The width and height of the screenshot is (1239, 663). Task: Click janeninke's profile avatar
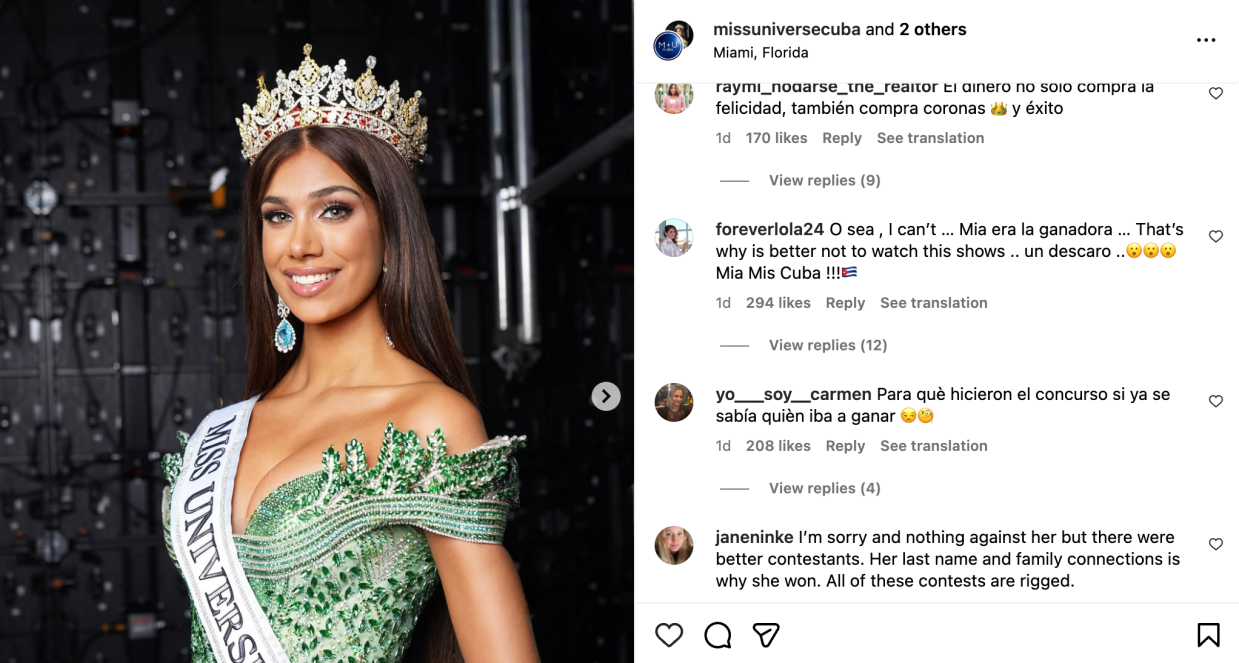(674, 546)
